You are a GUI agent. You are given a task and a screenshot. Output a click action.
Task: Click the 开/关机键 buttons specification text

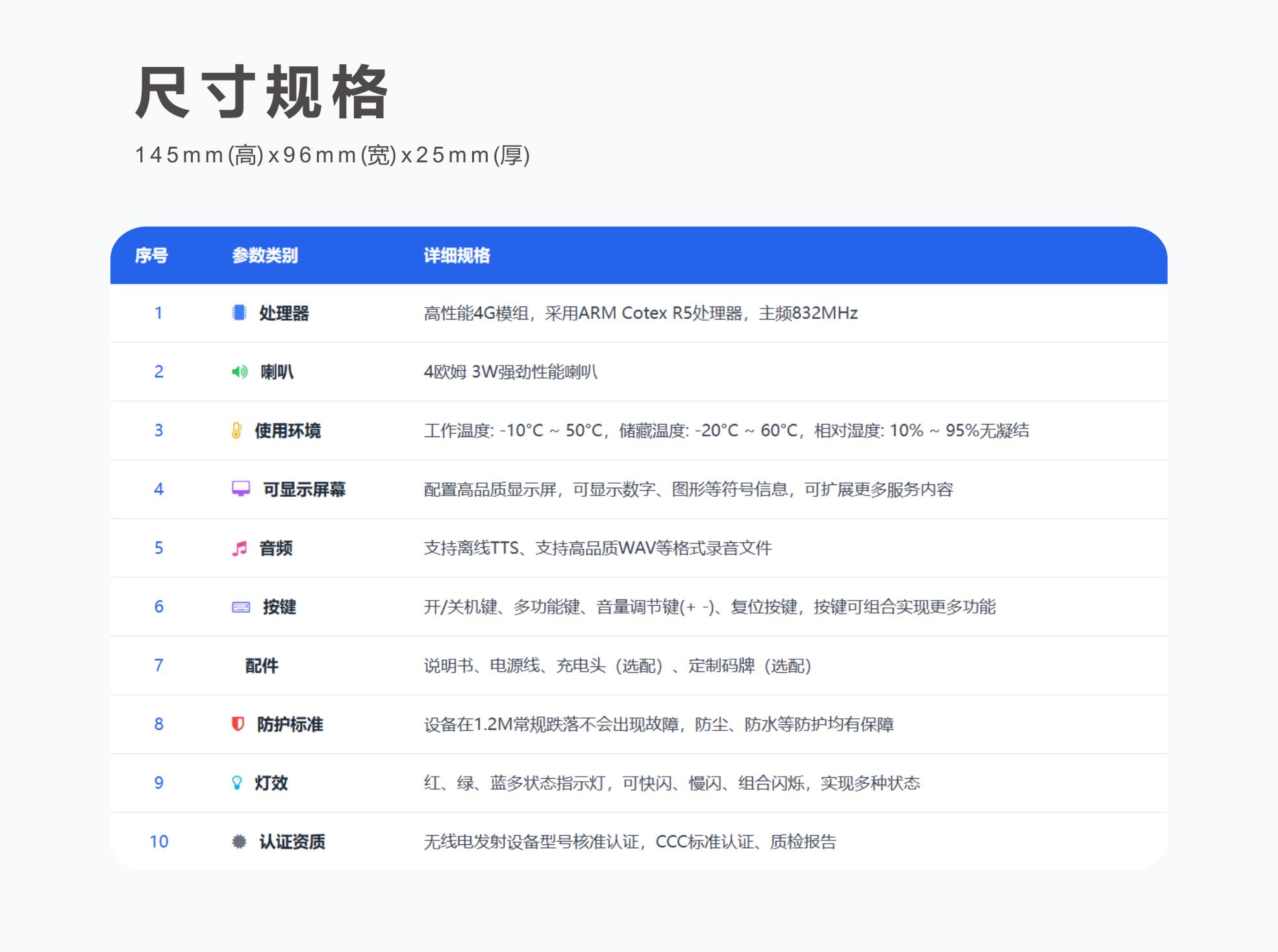(710, 607)
